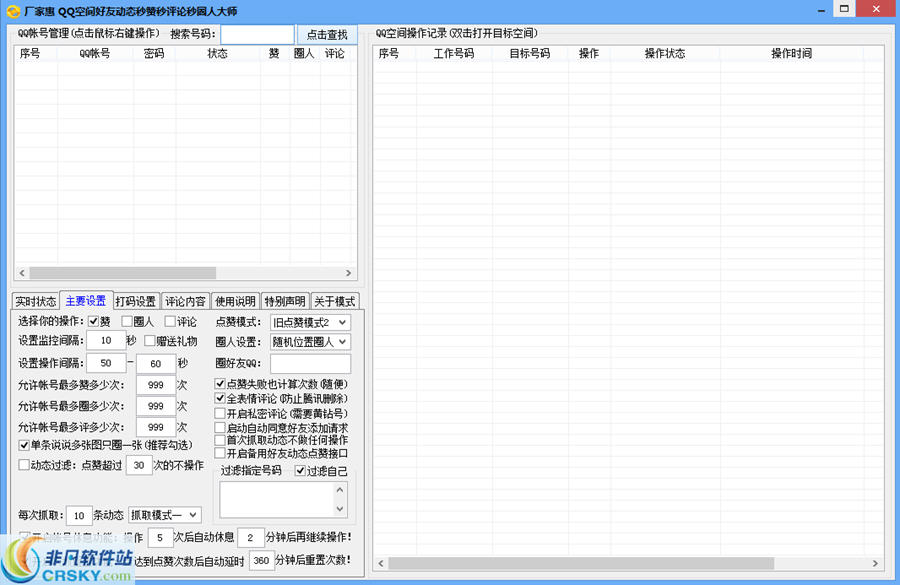This screenshot has height=585, width=900.
Task: Toggle 单条说说多张图只圈一张 checkbox
Action: click(24, 445)
